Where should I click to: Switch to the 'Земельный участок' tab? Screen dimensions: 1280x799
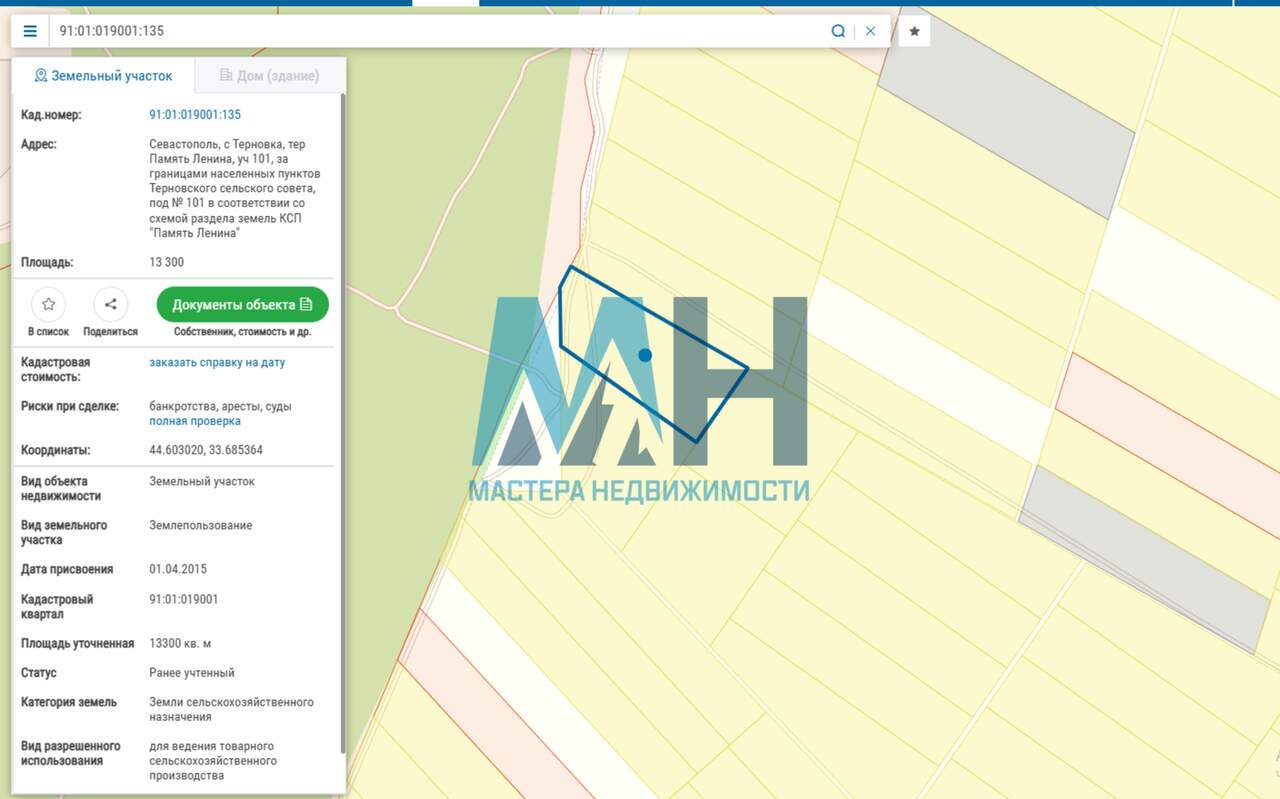click(x=103, y=76)
